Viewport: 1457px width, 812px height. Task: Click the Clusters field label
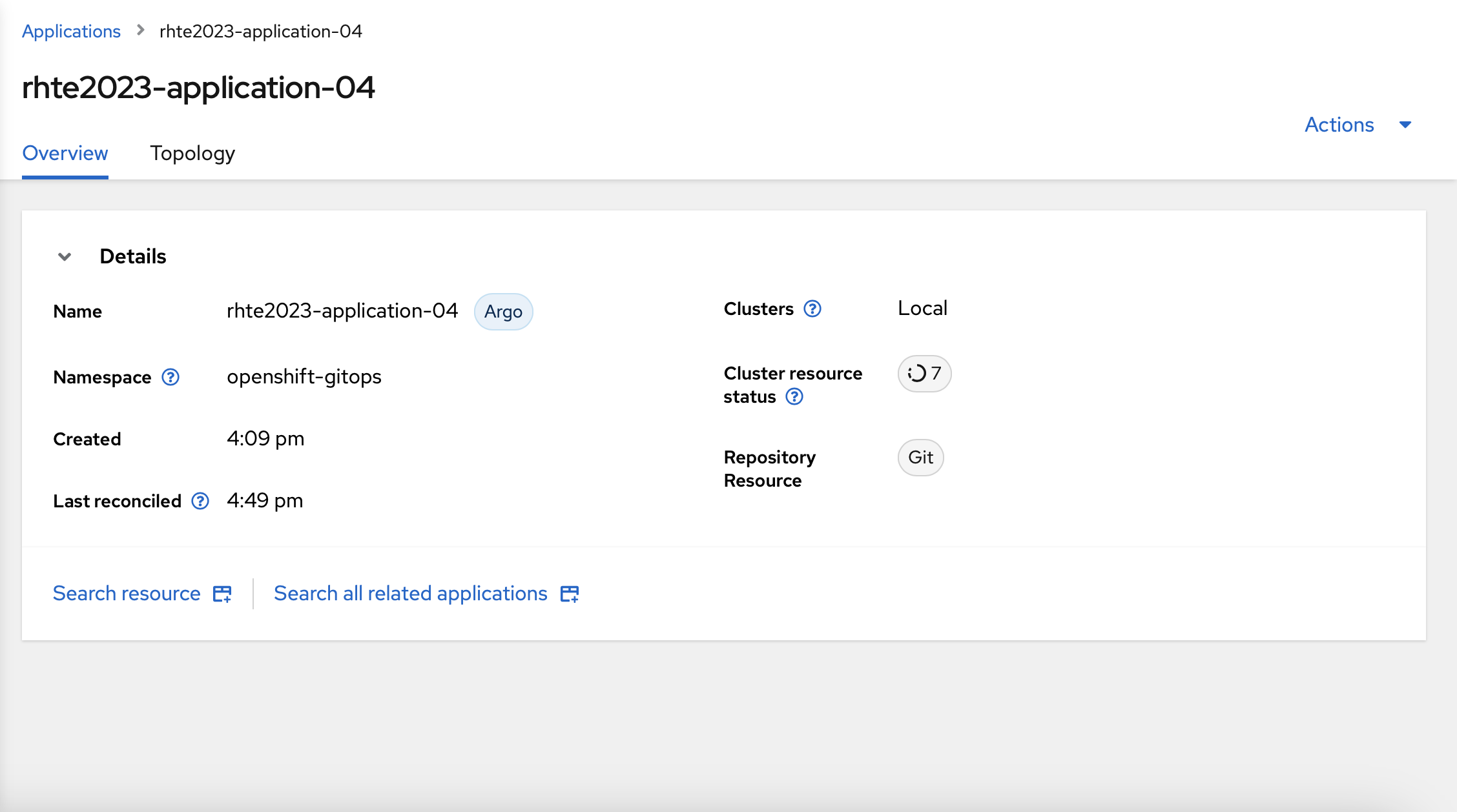(759, 309)
